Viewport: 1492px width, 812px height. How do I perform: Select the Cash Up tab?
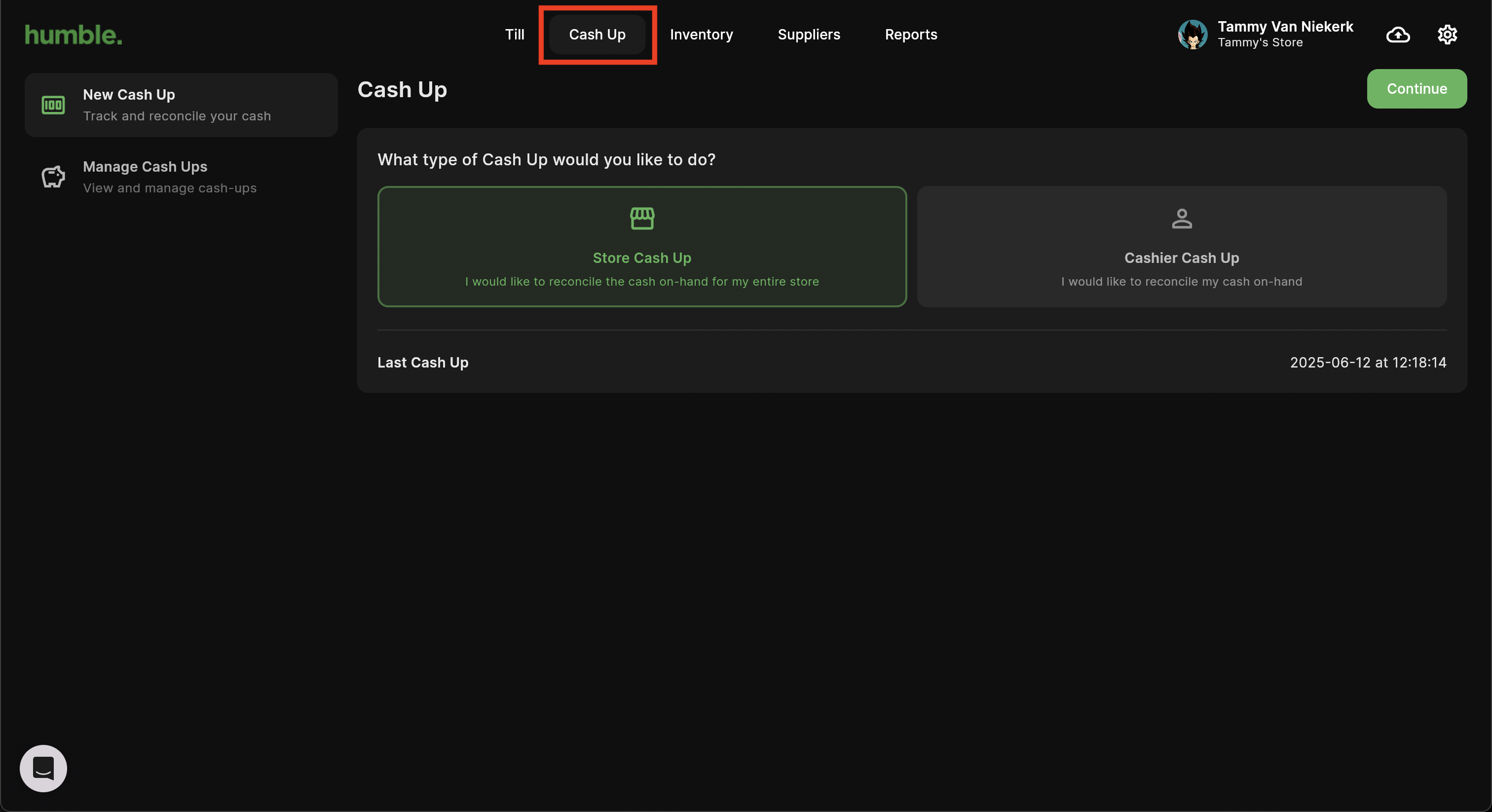click(597, 35)
